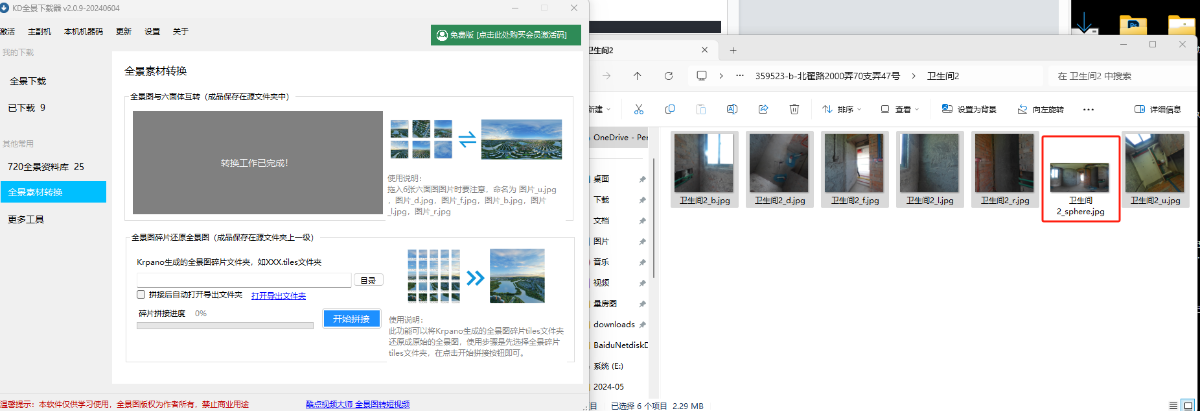Select the 卫生间2_sphere.jpg thumbnail

click(x=1080, y=177)
